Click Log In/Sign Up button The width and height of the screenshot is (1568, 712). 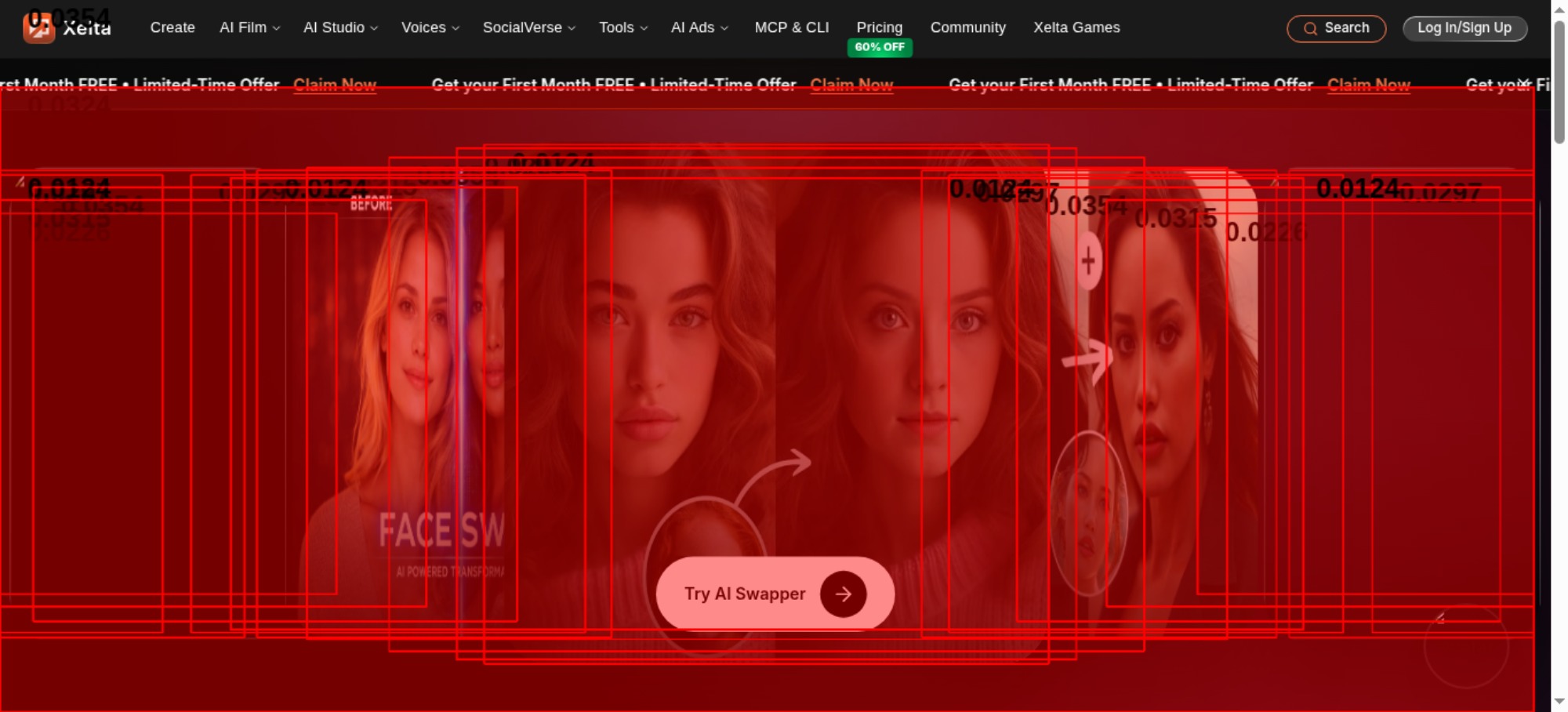[1465, 28]
